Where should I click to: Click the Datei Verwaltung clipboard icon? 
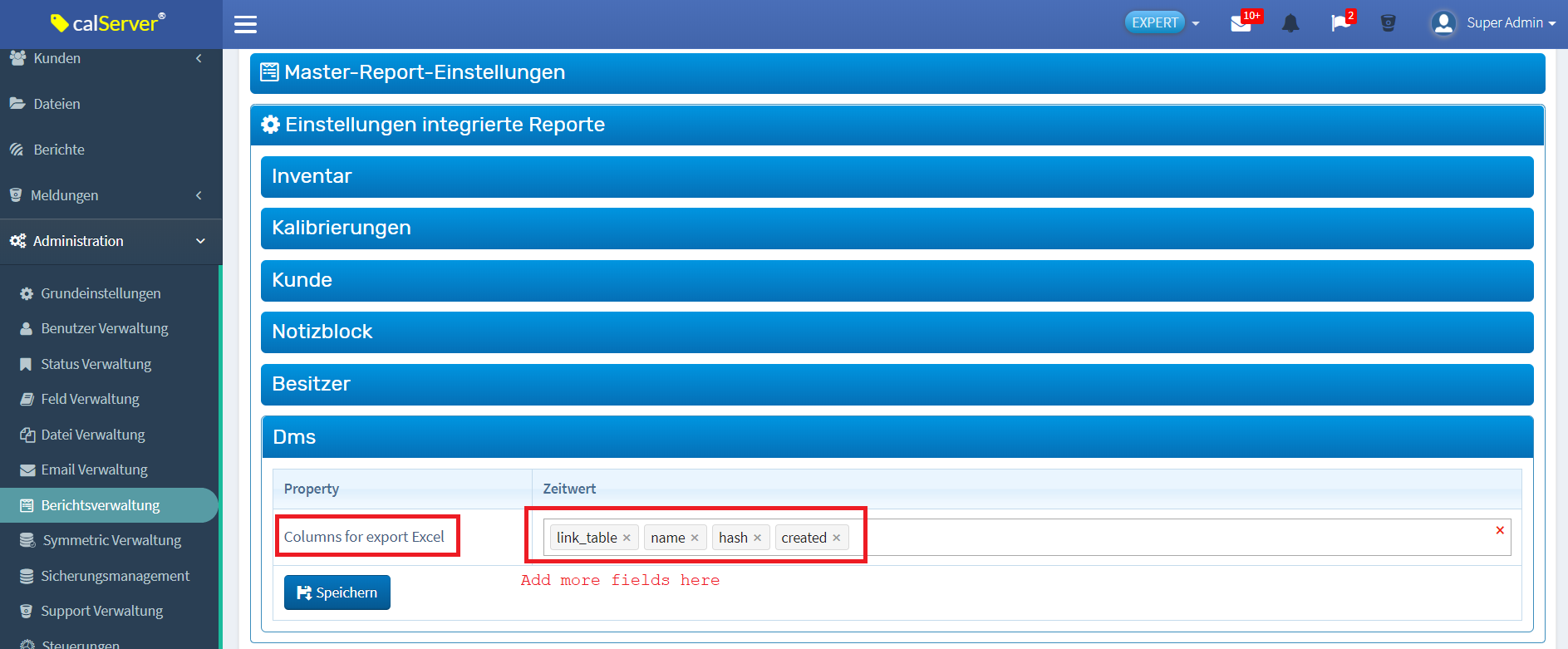coord(27,435)
